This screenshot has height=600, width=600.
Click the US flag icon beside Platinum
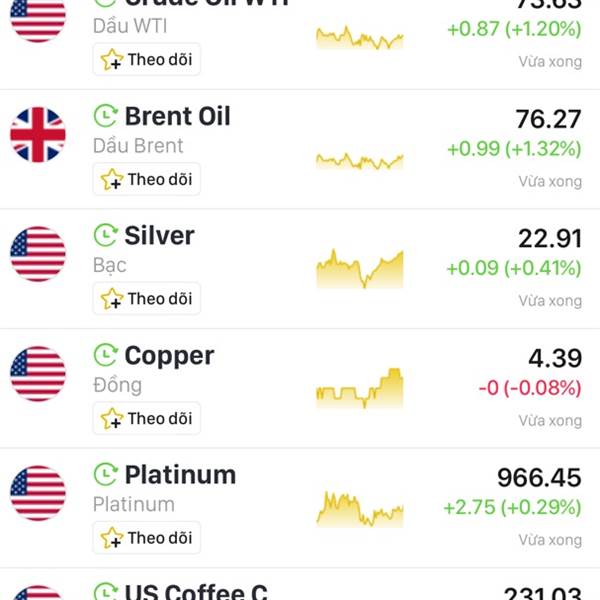38,493
